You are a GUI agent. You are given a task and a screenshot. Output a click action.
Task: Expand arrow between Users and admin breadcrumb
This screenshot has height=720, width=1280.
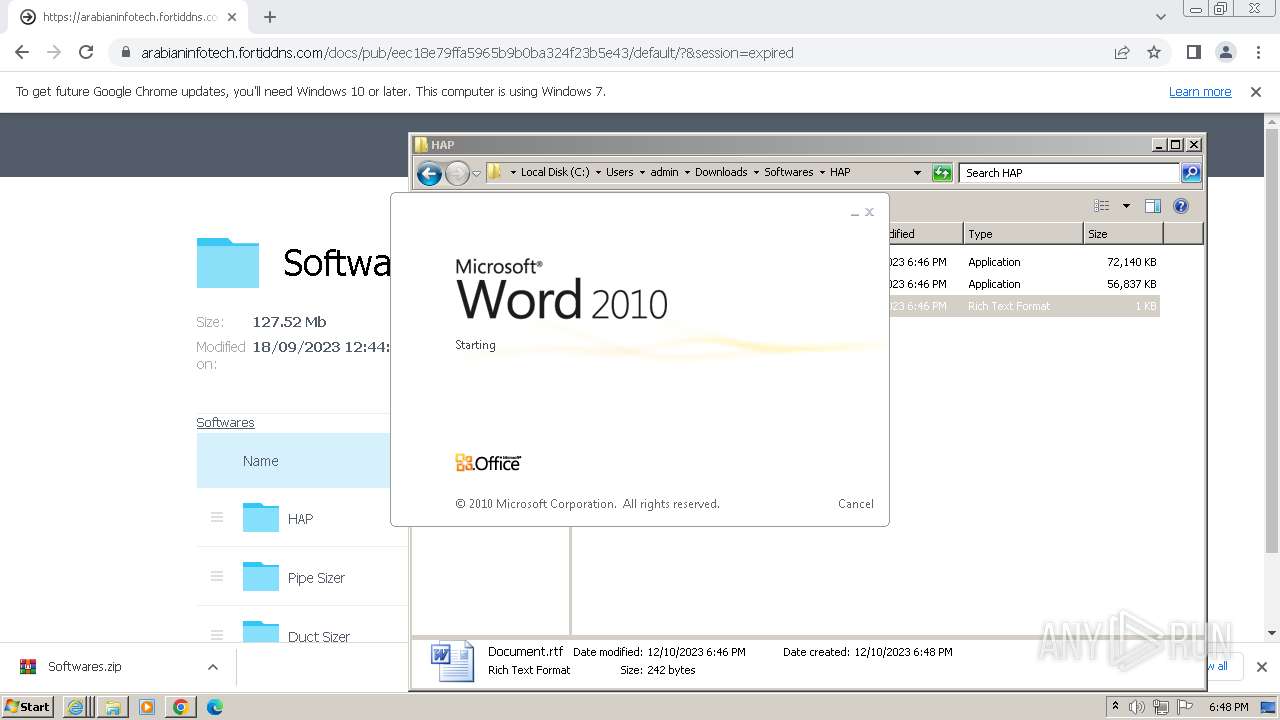click(x=642, y=173)
